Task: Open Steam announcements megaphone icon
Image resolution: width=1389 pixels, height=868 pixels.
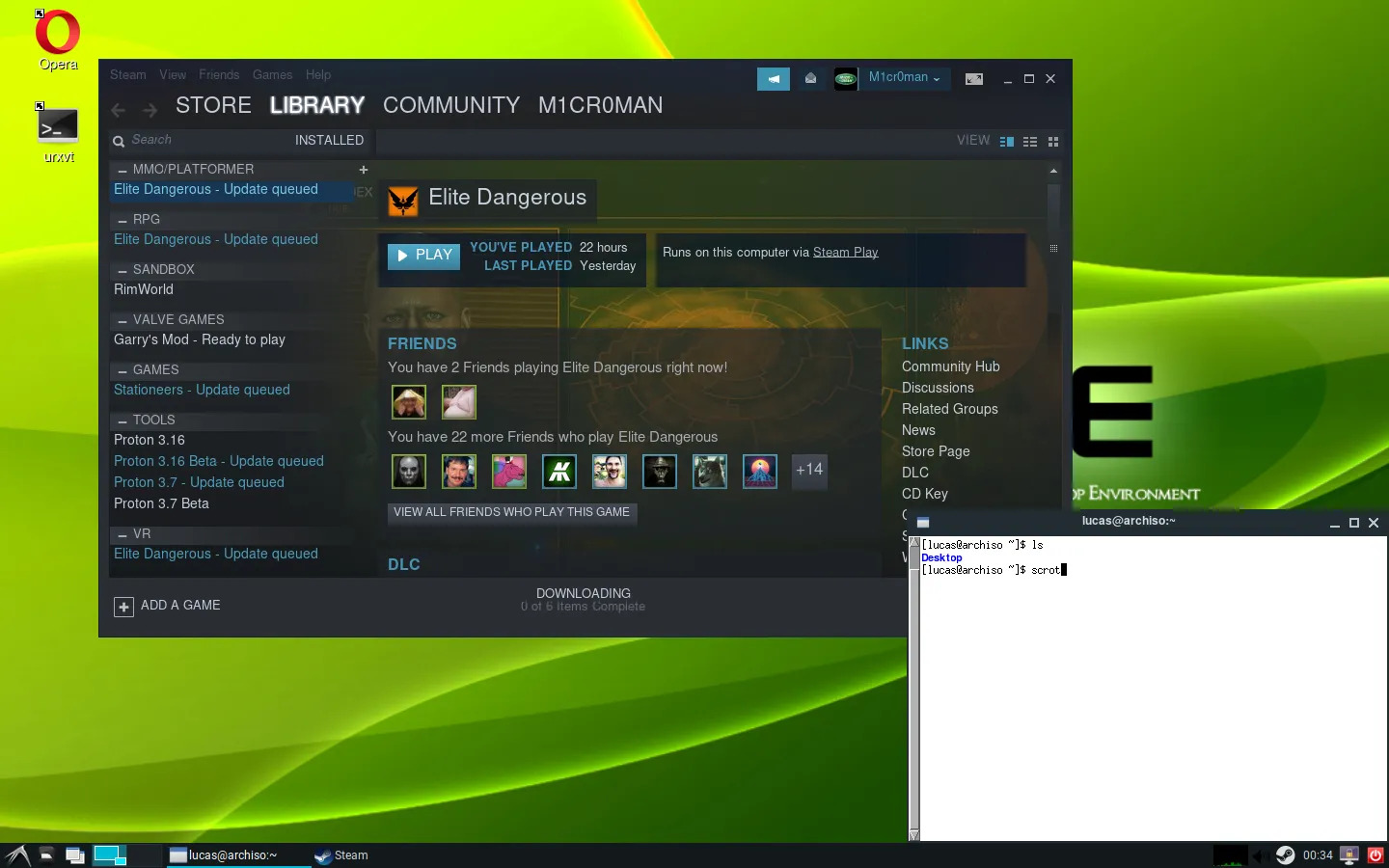Action: coord(774,79)
